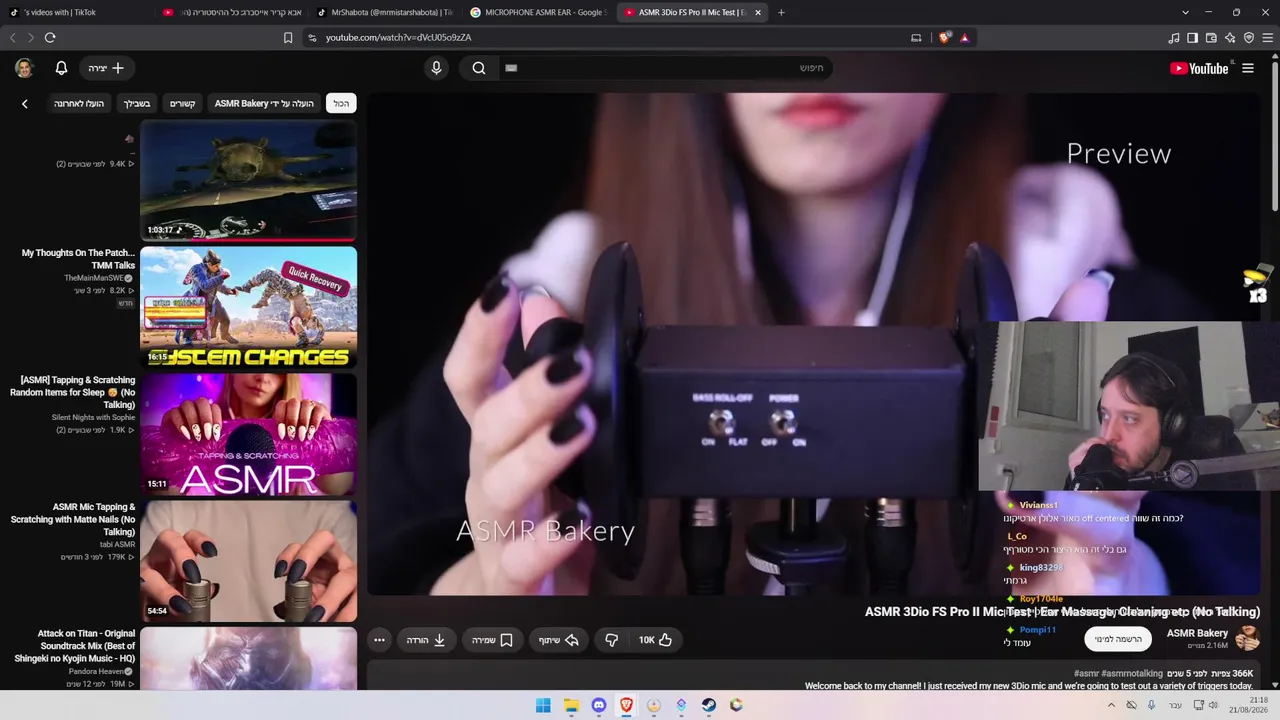The image size is (1280, 720).
Task: Open the ASMR Bakery channel name link
Action: 1197,633
